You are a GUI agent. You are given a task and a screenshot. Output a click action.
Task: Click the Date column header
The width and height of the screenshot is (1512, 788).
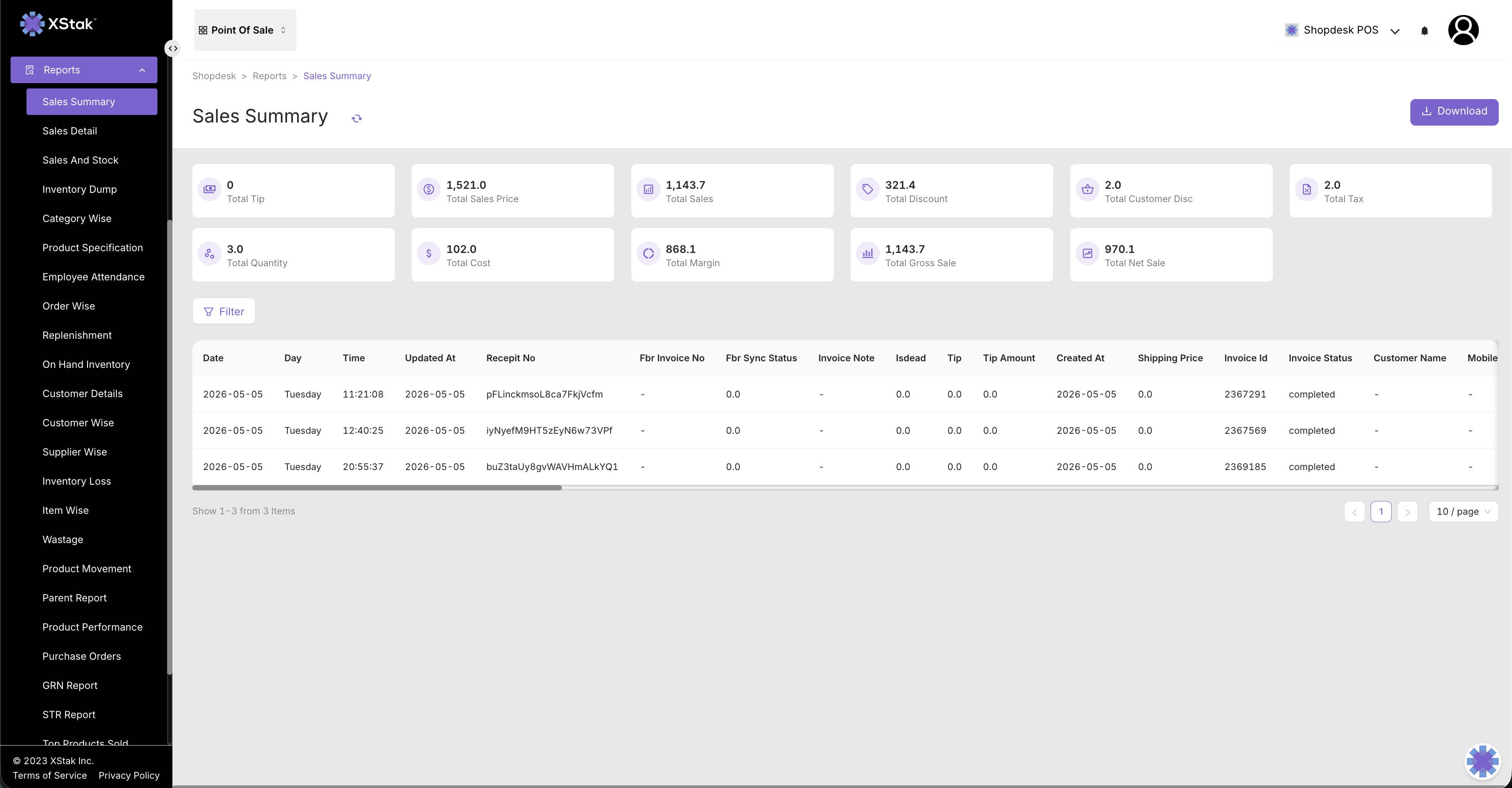213,358
